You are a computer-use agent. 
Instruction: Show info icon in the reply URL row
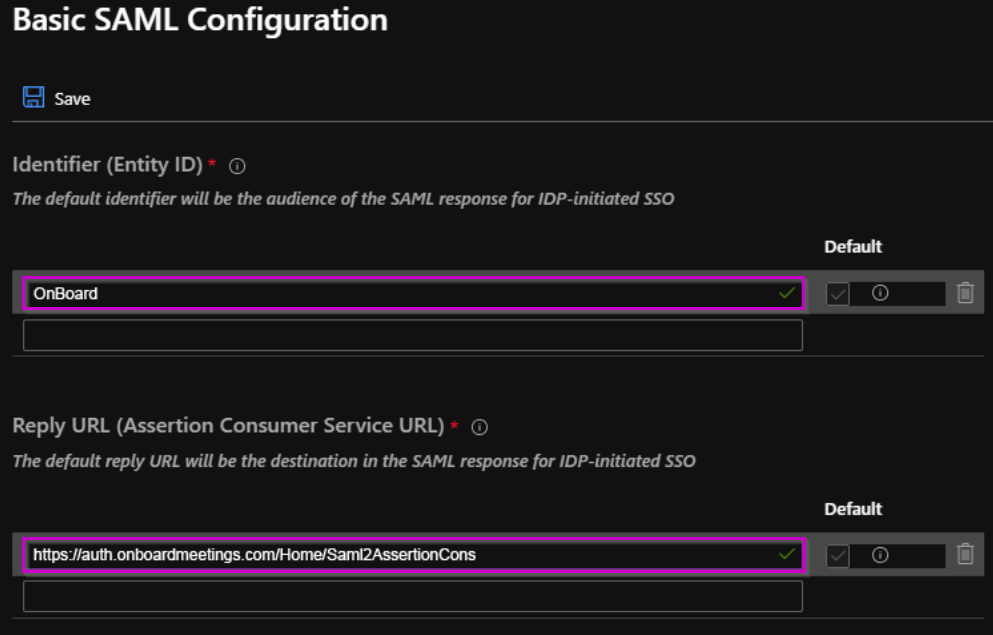880,555
